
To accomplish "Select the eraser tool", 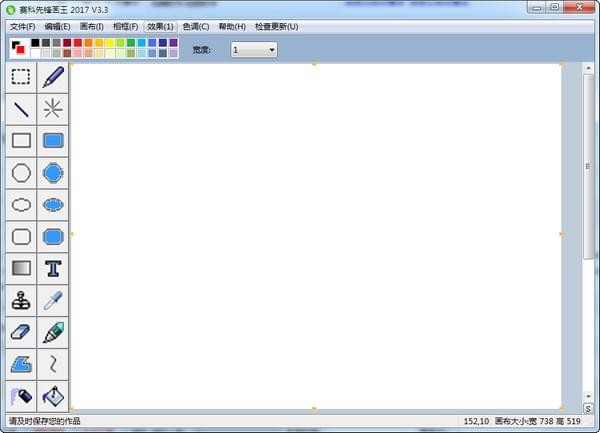I will coord(21,332).
